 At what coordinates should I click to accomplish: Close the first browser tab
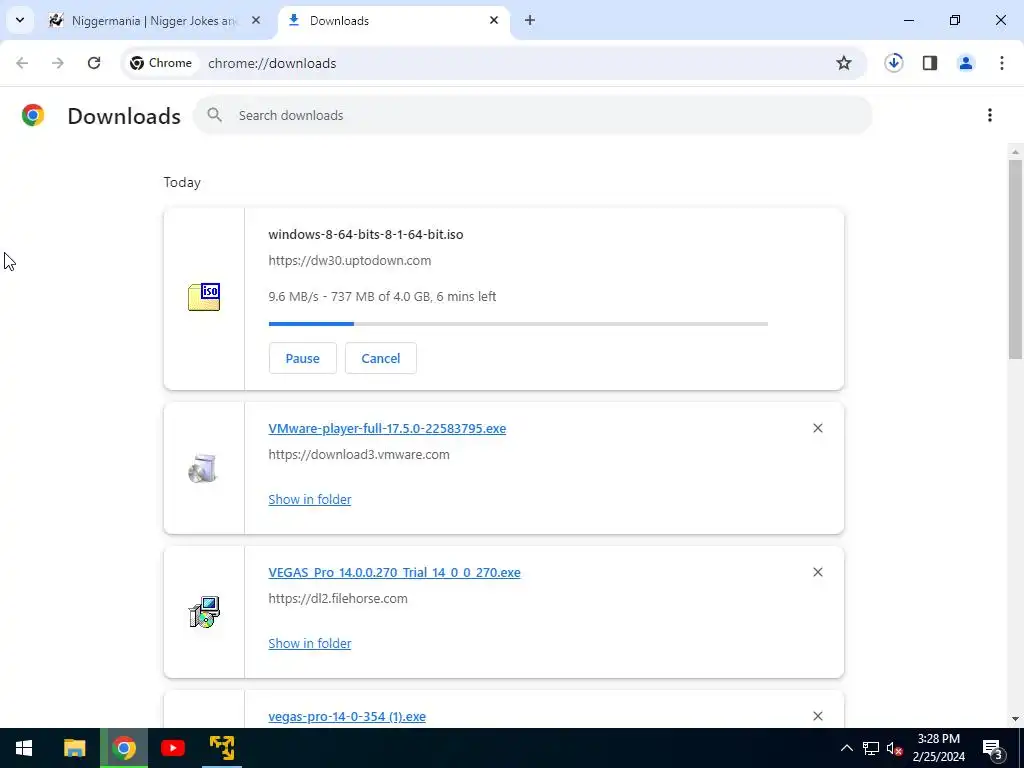click(256, 20)
